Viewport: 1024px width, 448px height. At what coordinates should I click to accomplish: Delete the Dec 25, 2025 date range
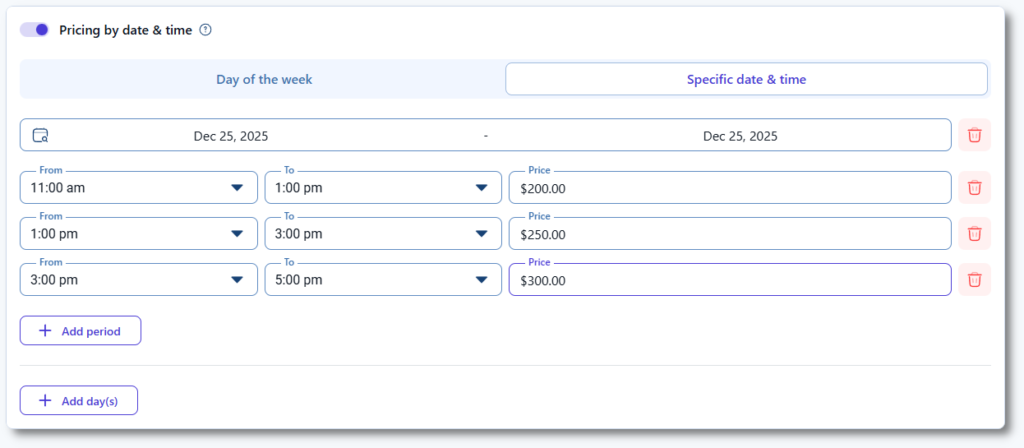pos(974,135)
